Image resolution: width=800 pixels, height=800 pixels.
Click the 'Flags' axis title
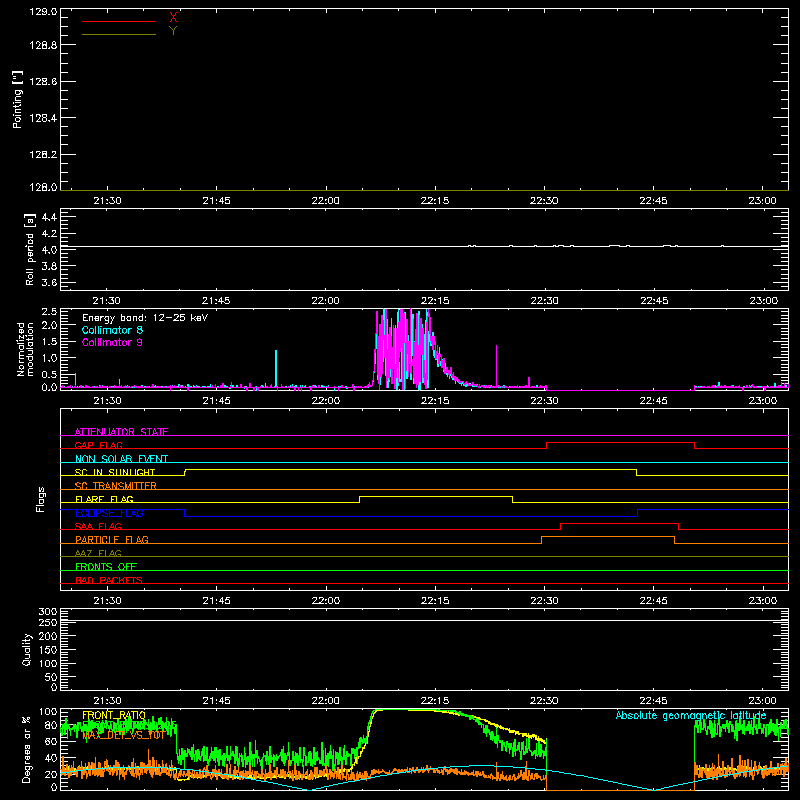(x=41, y=499)
